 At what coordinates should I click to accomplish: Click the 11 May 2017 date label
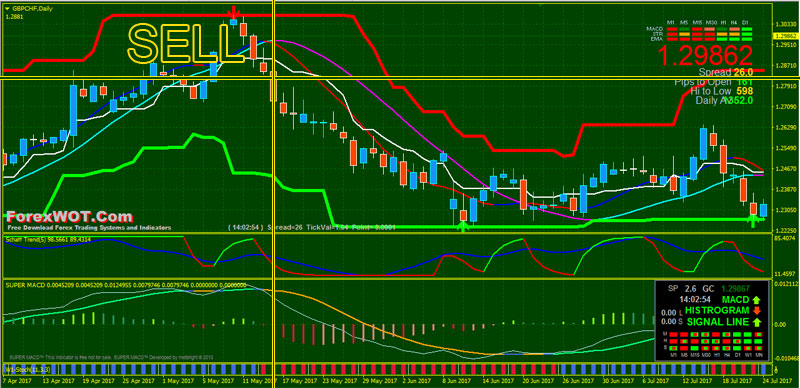coord(258,381)
